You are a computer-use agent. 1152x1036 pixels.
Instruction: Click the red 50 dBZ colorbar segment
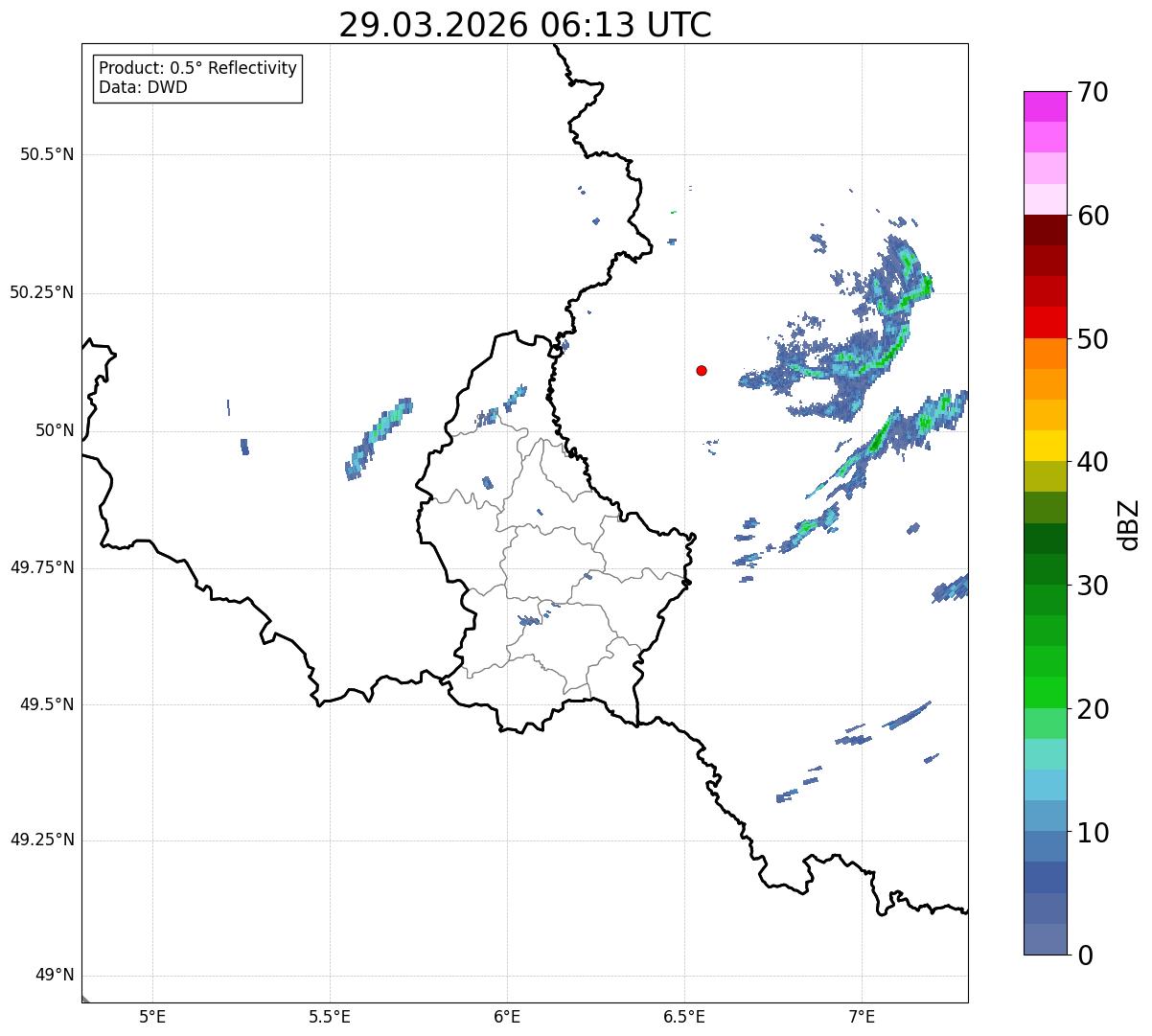1039,322
